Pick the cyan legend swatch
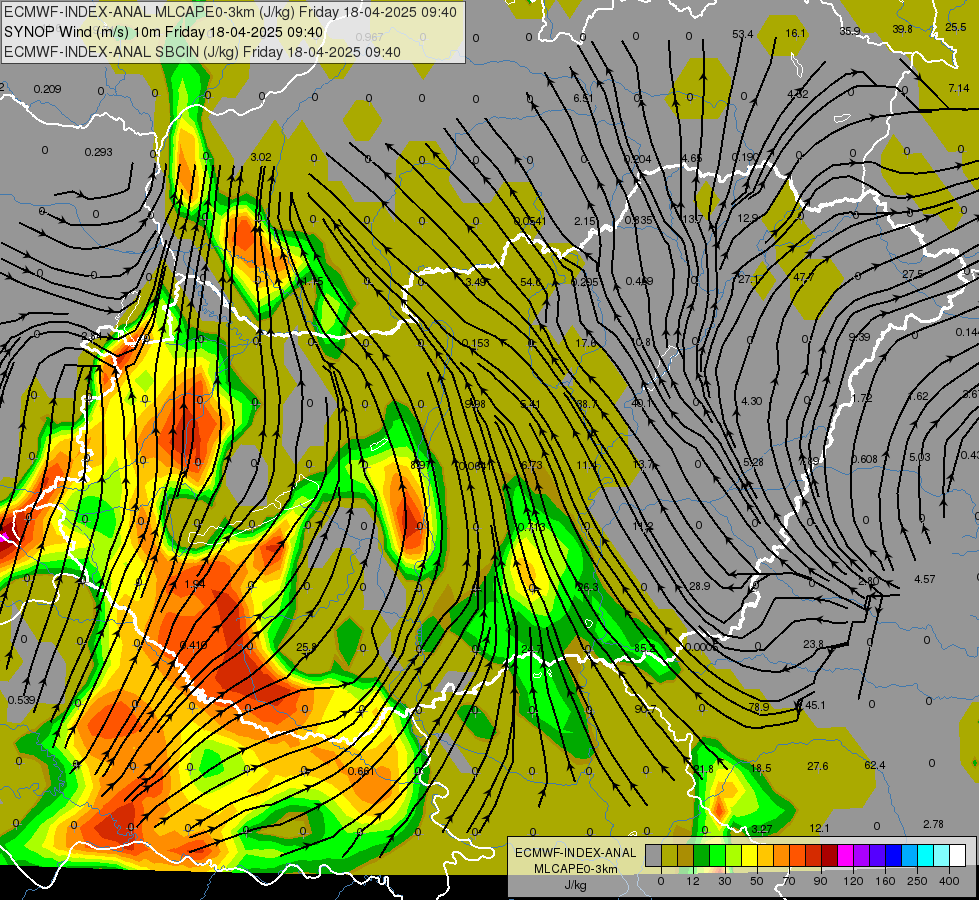Image resolution: width=979 pixels, height=900 pixels. 925,855
